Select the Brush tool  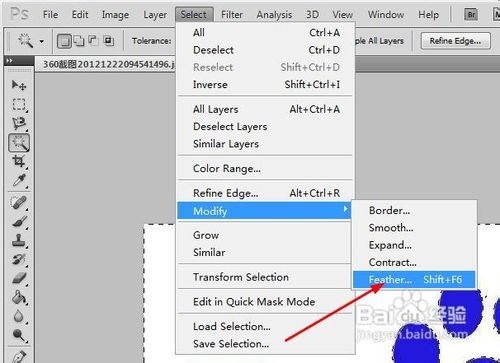coord(19,221)
